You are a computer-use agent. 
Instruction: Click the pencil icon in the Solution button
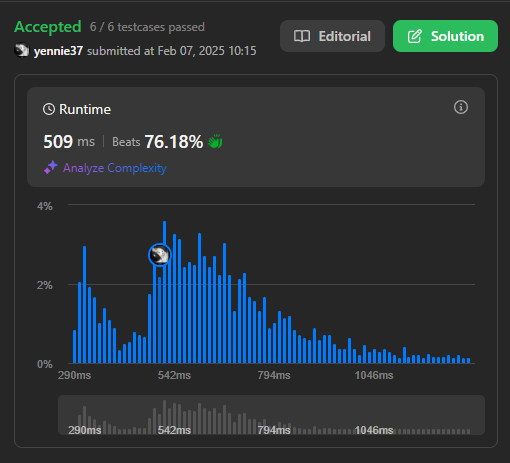click(415, 36)
